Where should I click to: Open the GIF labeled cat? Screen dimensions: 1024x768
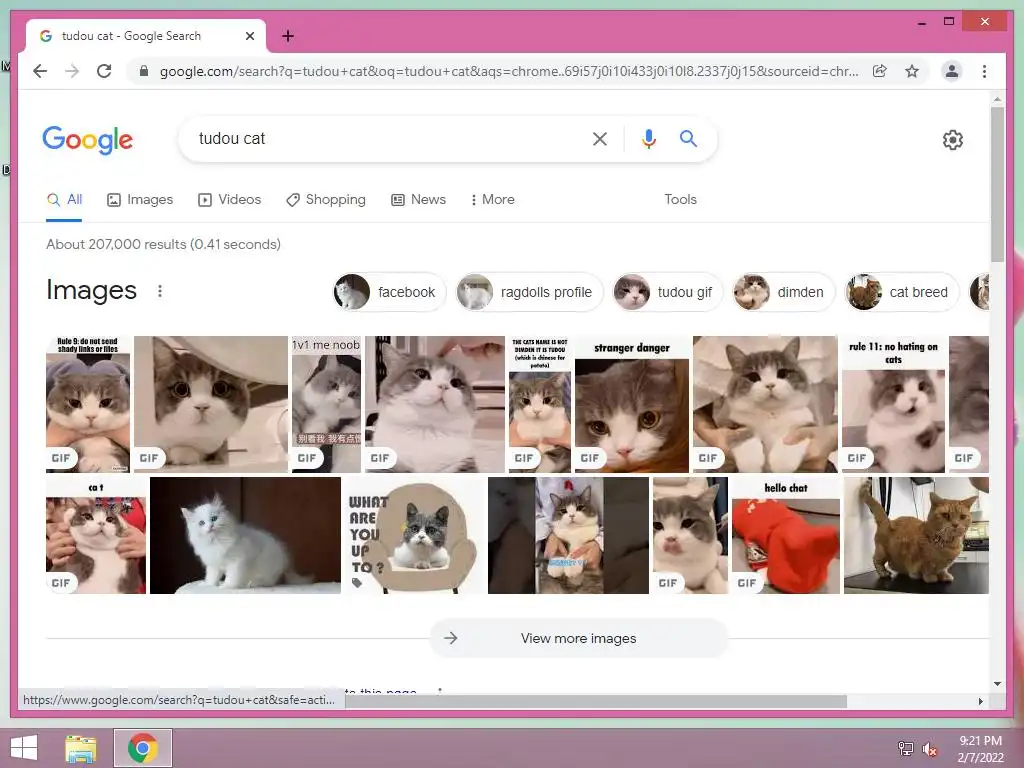click(95, 535)
